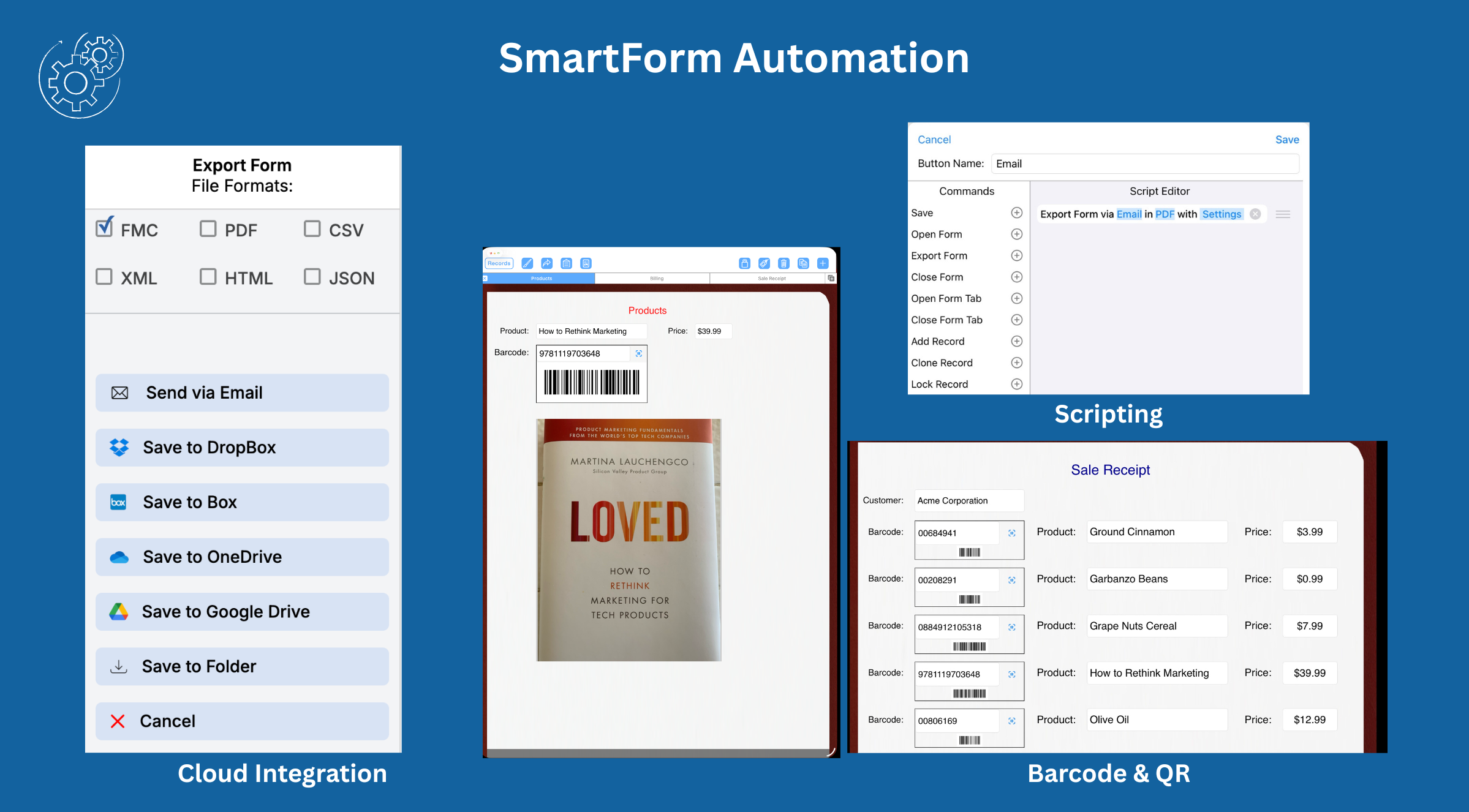The width and height of the screenshot is (1469, 812).
Task: Remove the script line with the x icon
Action: (1255, 214)
